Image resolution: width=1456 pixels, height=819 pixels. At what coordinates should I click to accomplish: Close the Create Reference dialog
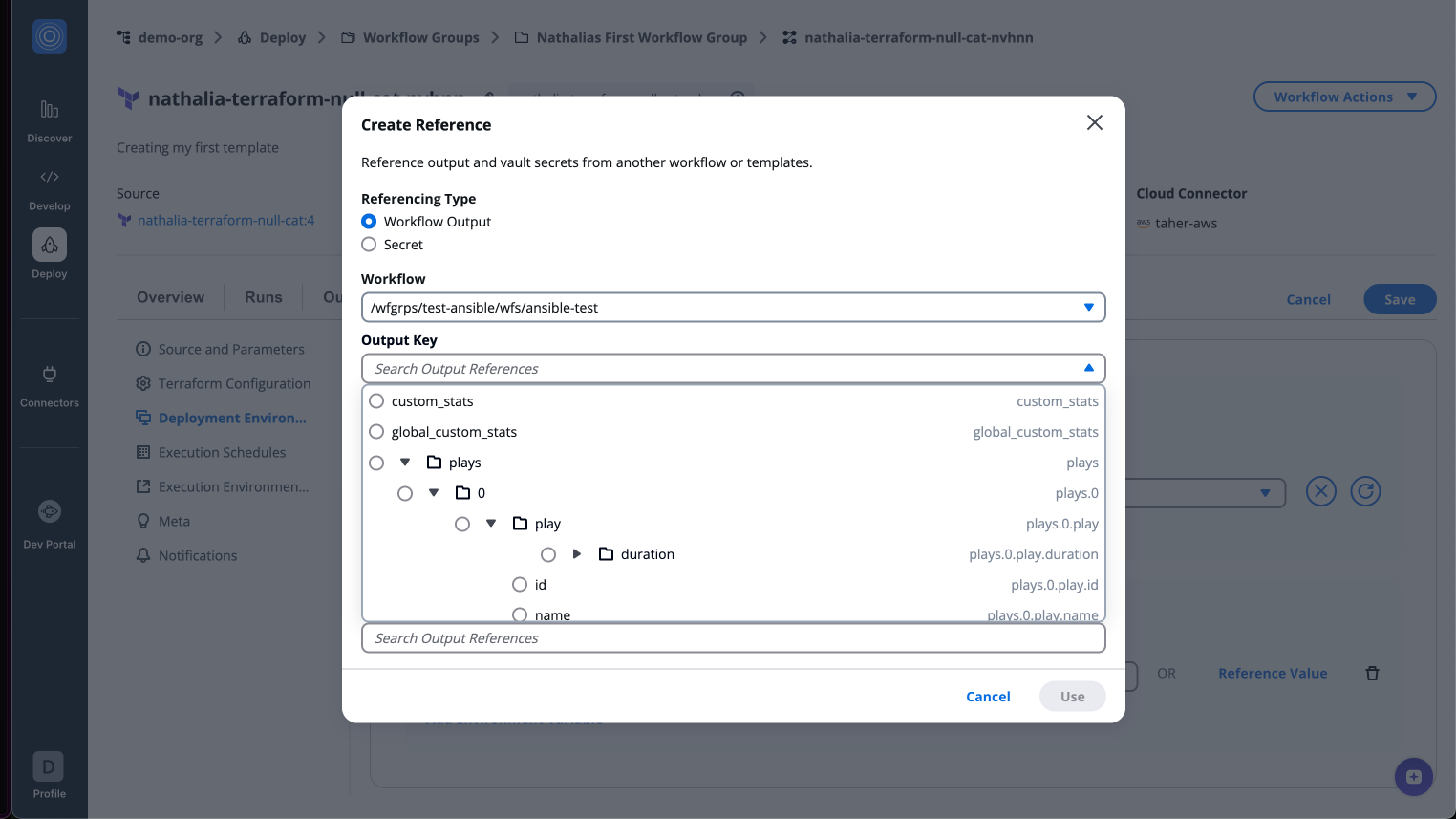click(1095, 123)
